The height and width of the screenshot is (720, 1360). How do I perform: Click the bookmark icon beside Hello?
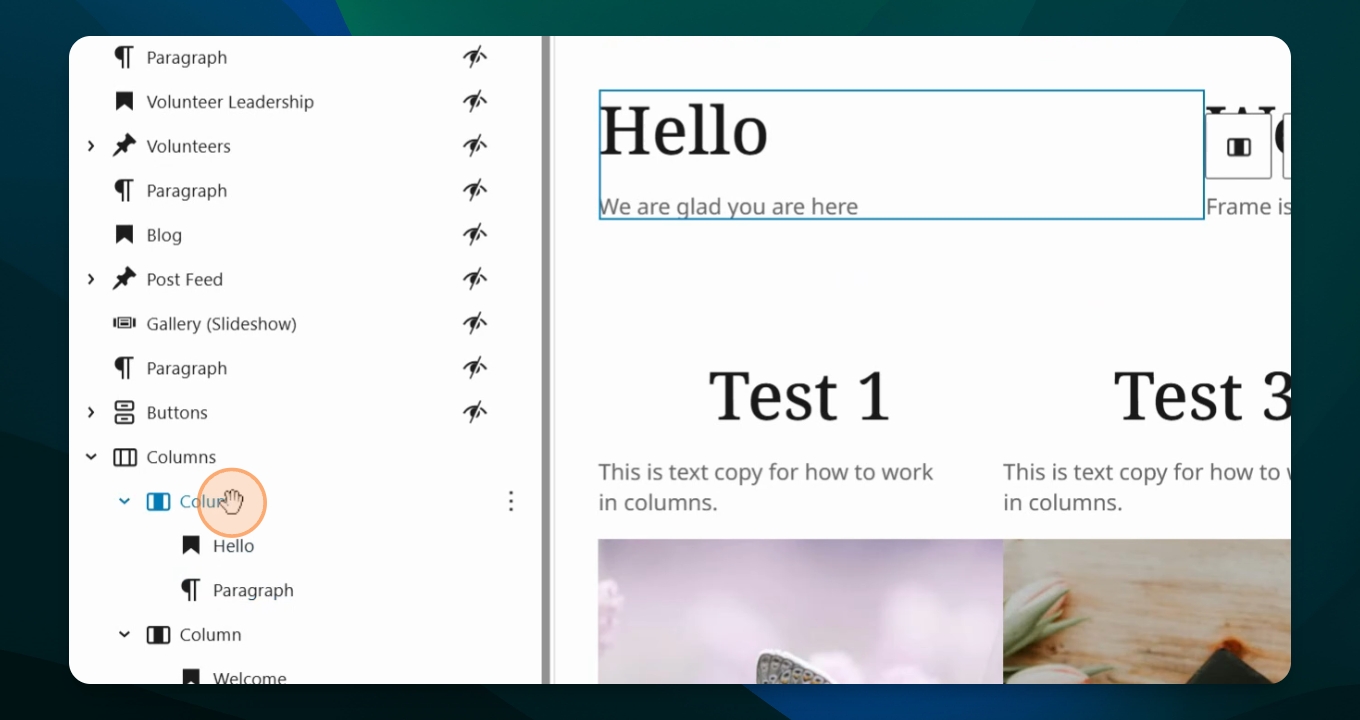click(191, 545)
